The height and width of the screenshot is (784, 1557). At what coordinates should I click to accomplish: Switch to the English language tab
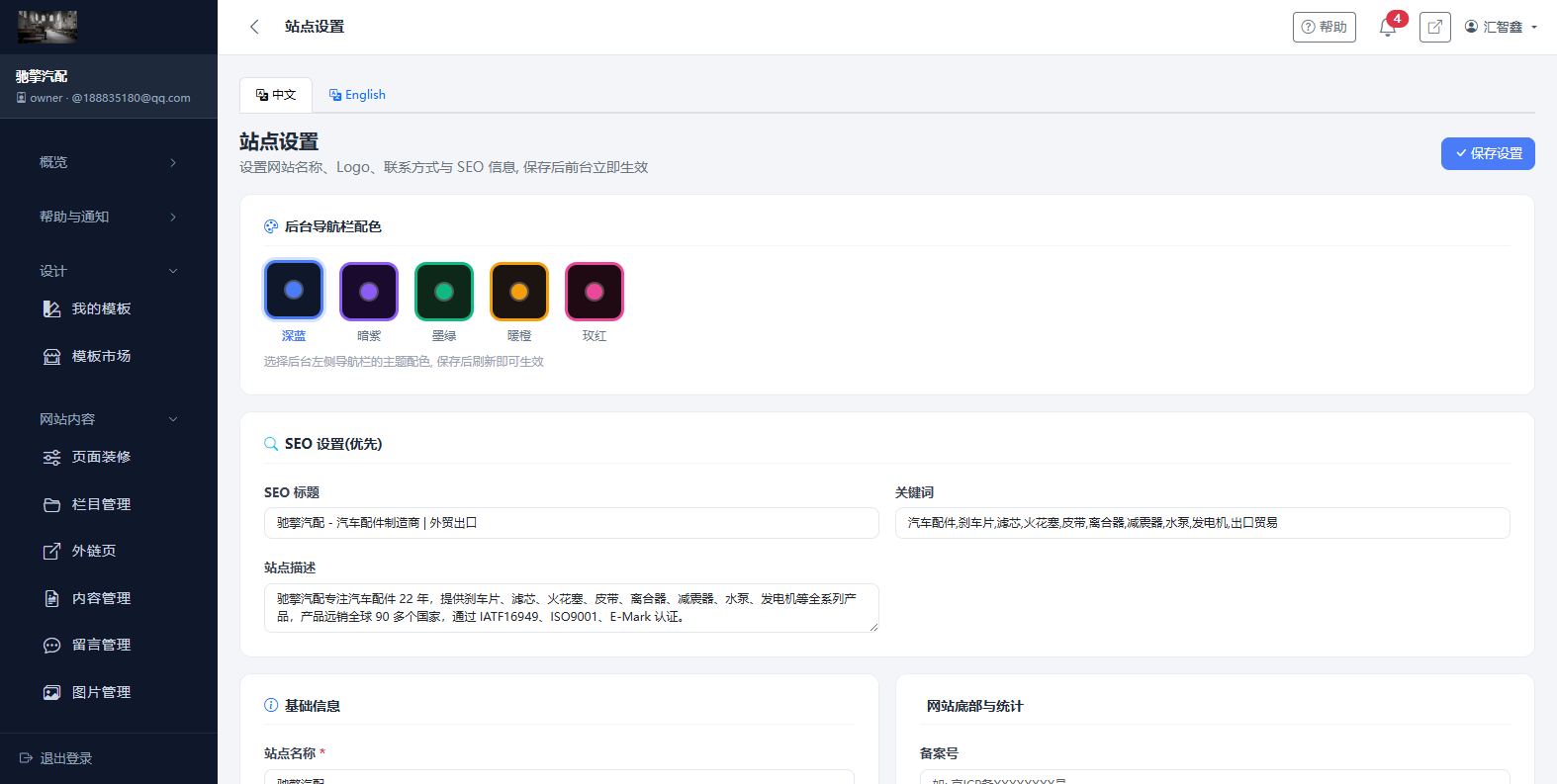tap(357, 95)
